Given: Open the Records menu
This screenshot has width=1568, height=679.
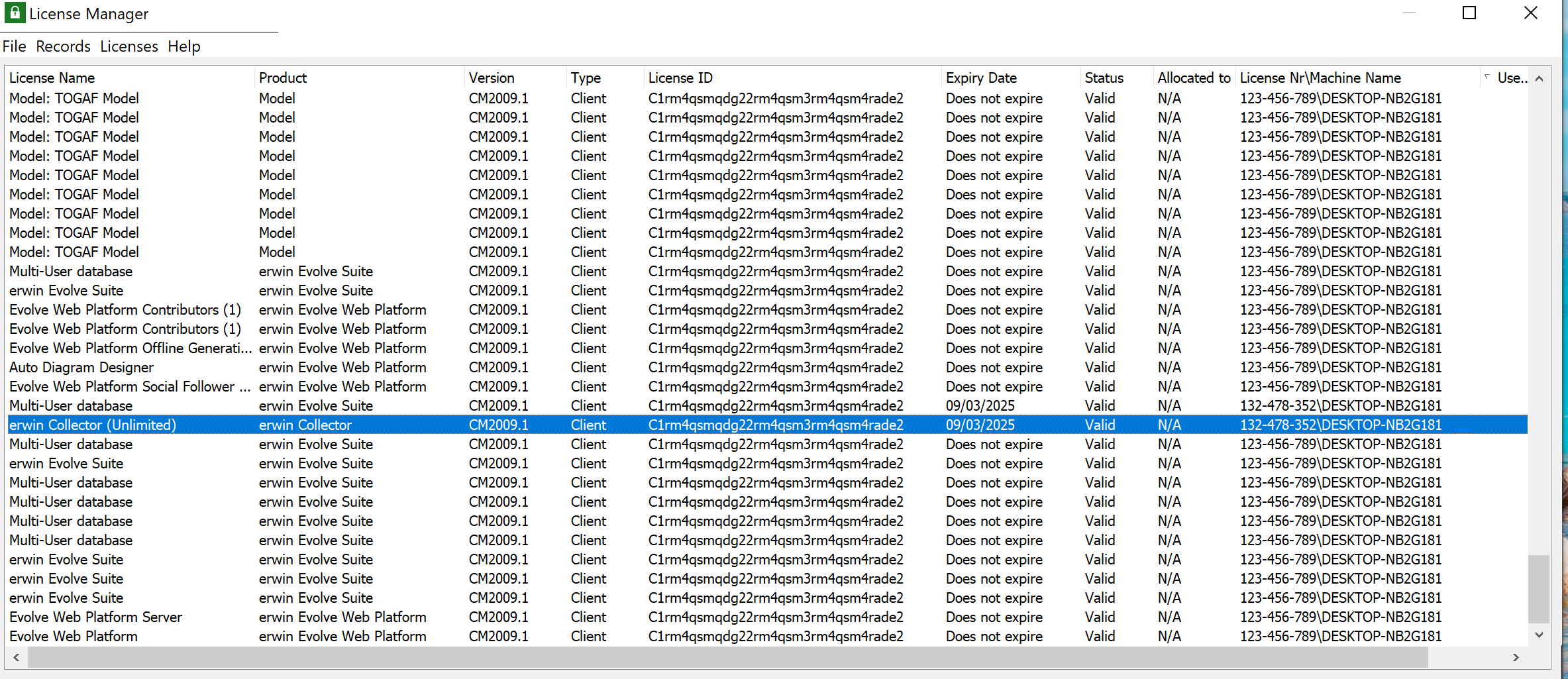Looking at the screenshot, I should click(x=63, y=46).
